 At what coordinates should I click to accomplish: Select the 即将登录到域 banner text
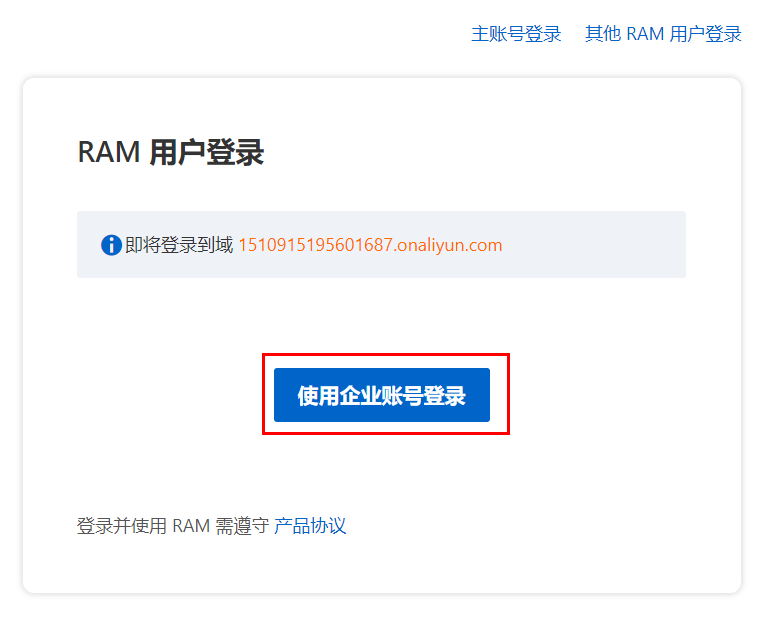point(179,245)
